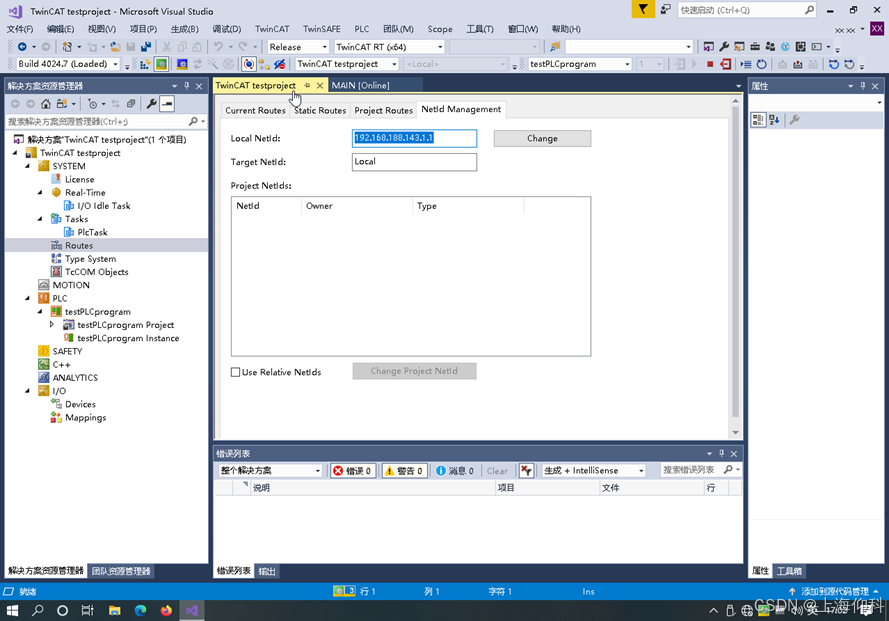Click the wrench Properties icon in top toolbar

click(x=724, y=47)
